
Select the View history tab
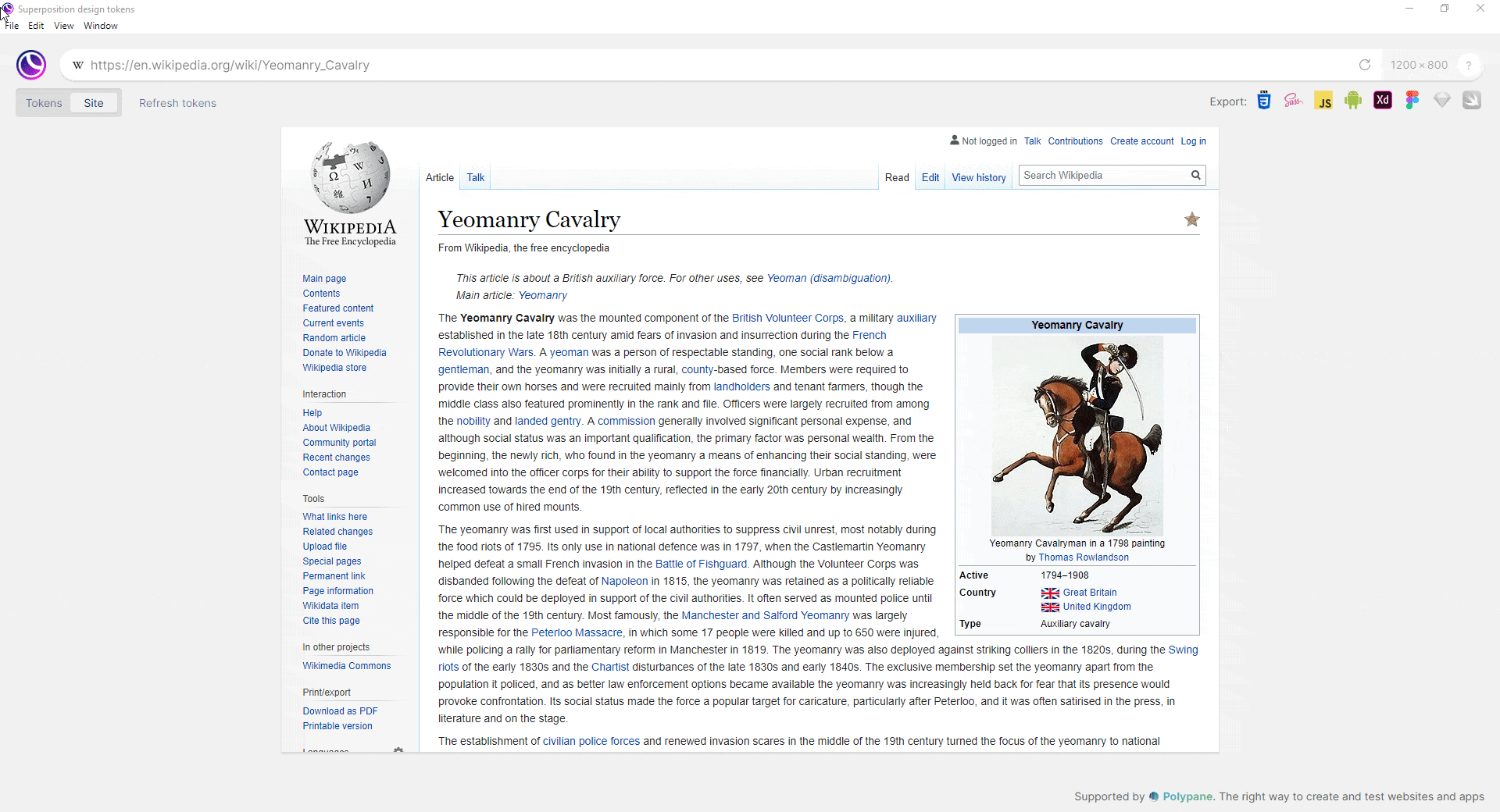(979, 178)
